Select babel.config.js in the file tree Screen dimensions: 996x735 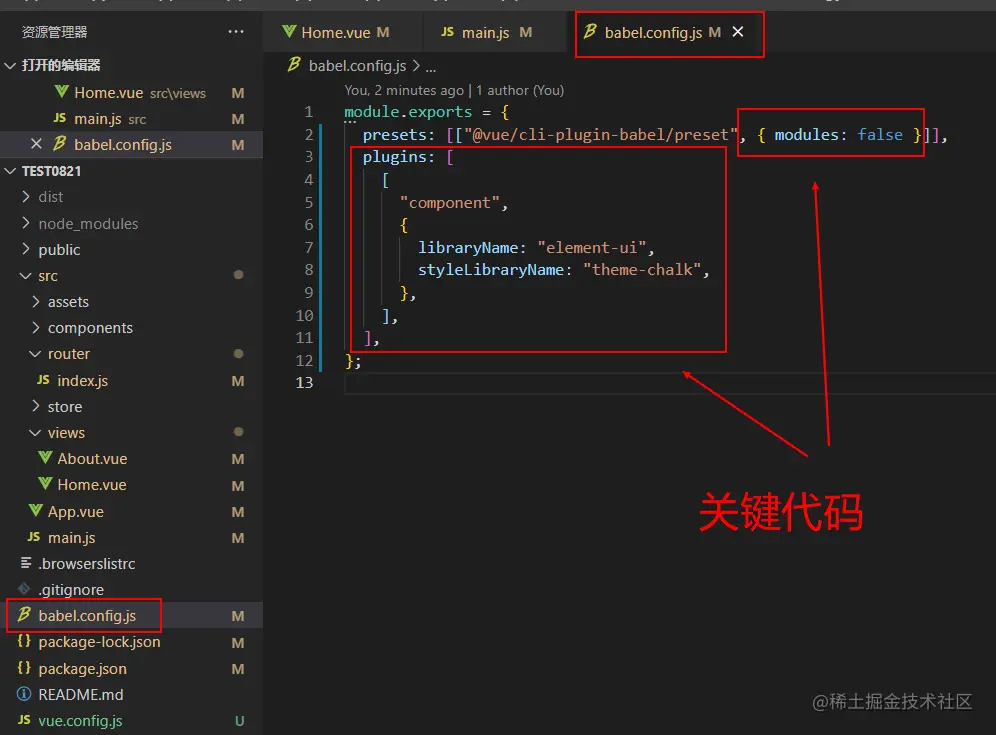tap(131, 616)
